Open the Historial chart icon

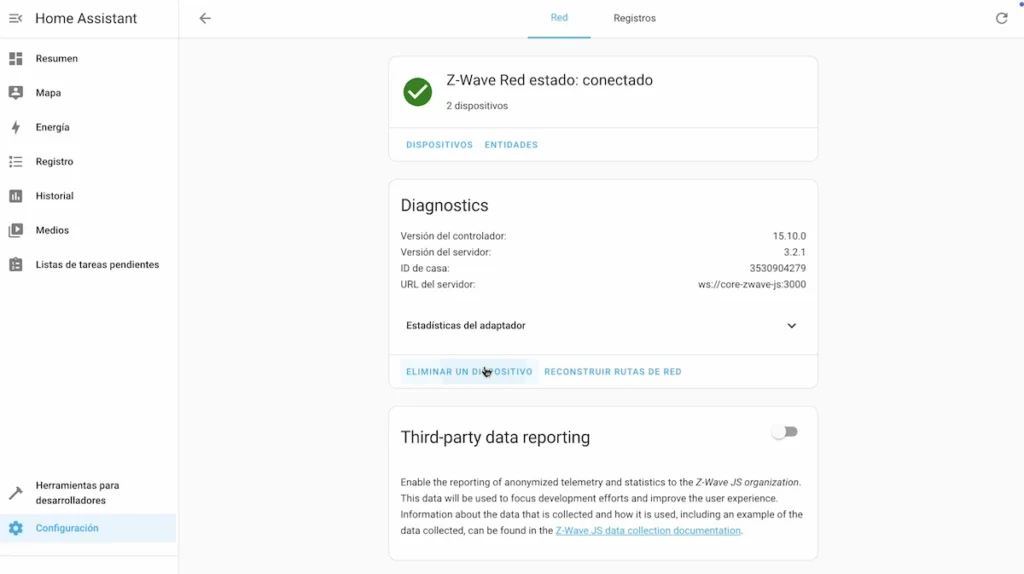pyautogui.click(x=16, y=196)
